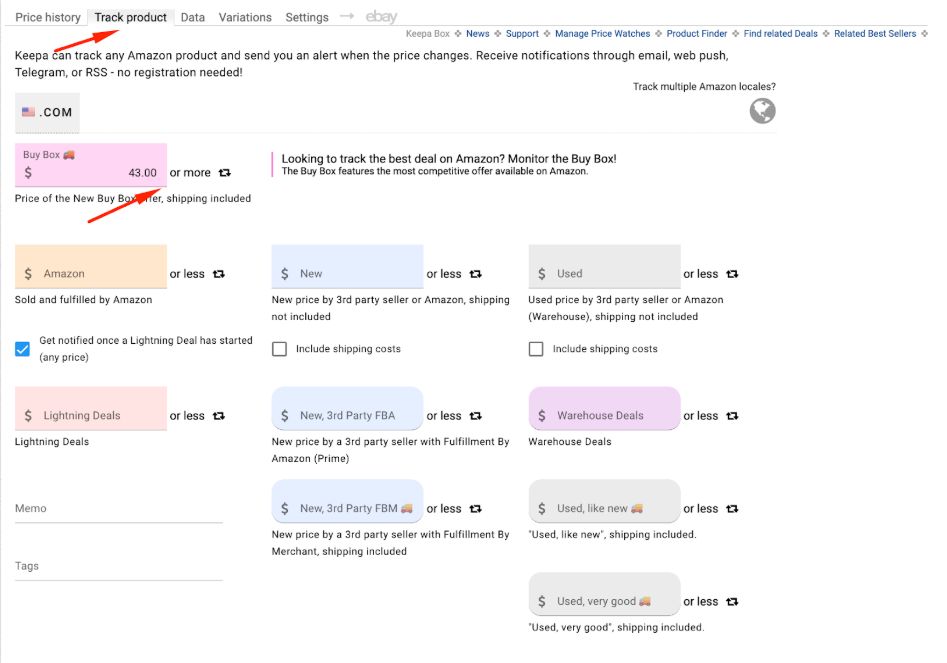Image resolution: width=947 pixels, height=663 pixels.
Task: Click the Memo text field
Action: point(119,509)
